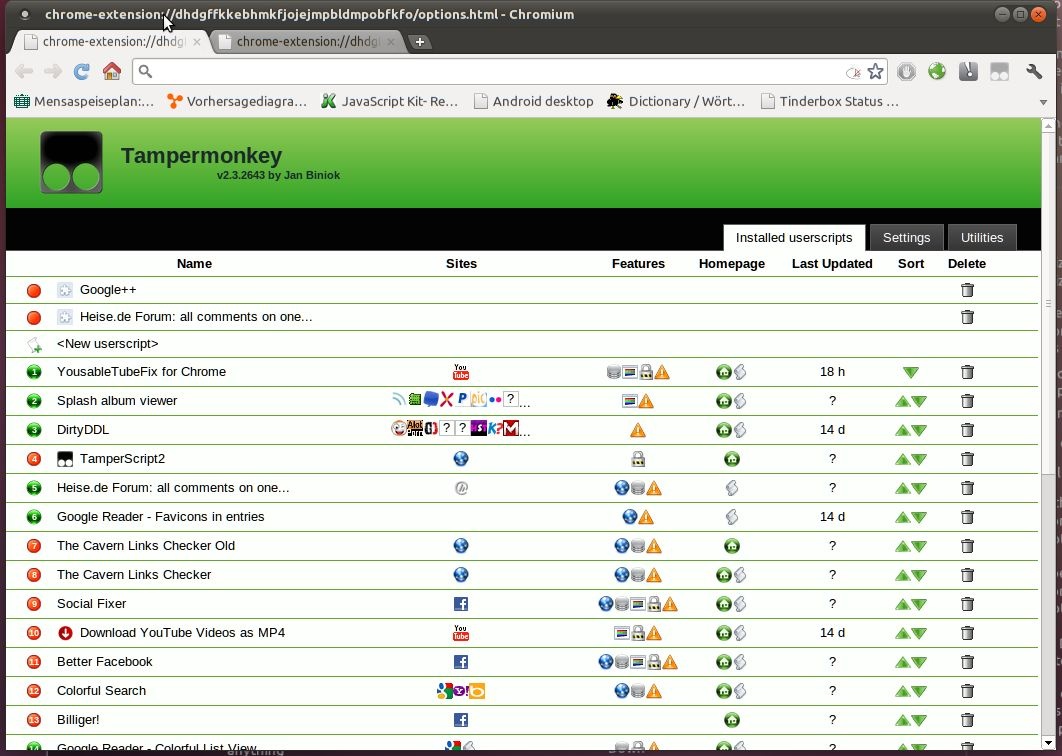
Task: Open Tinderbox Status bookmark
Action: [x=830, y=102]
